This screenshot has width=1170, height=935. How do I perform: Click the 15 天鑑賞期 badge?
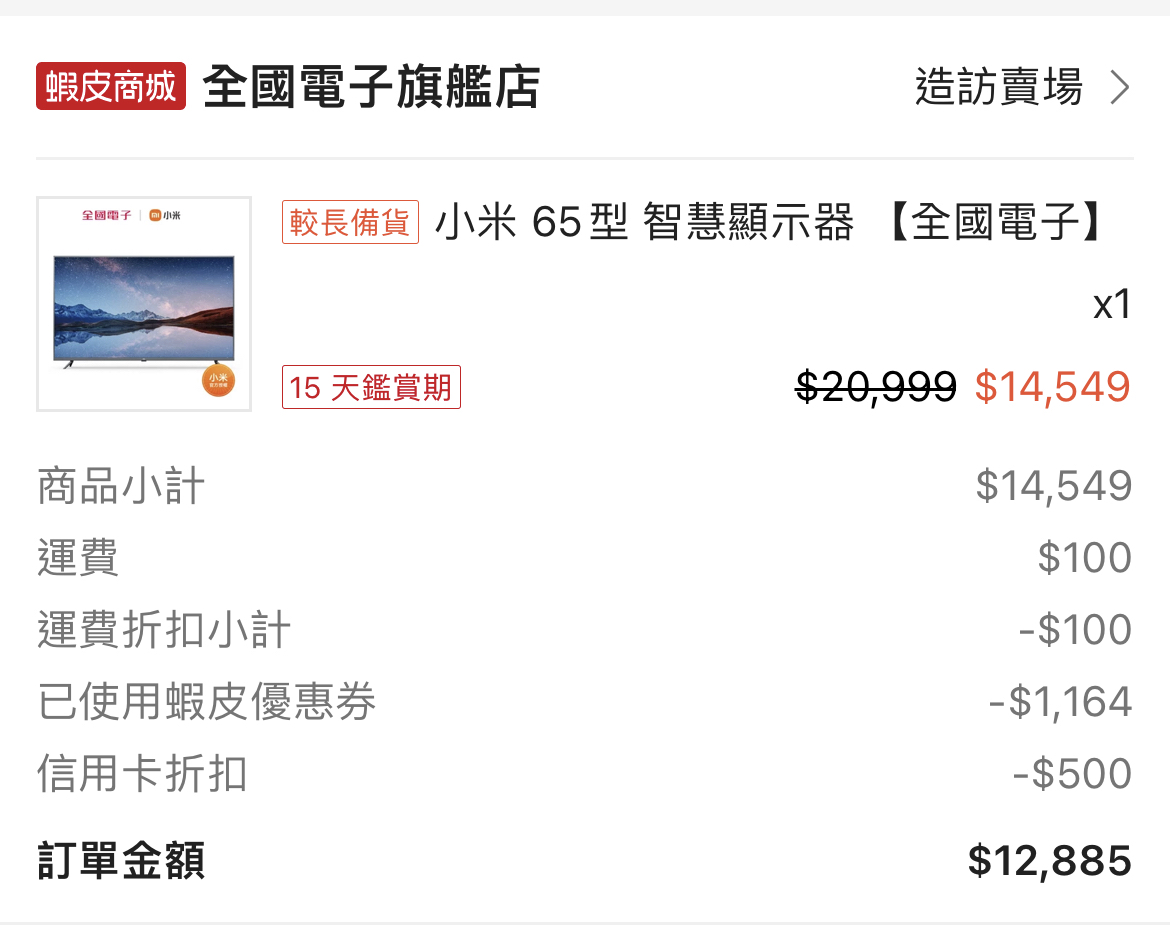(x=371, y=387)
